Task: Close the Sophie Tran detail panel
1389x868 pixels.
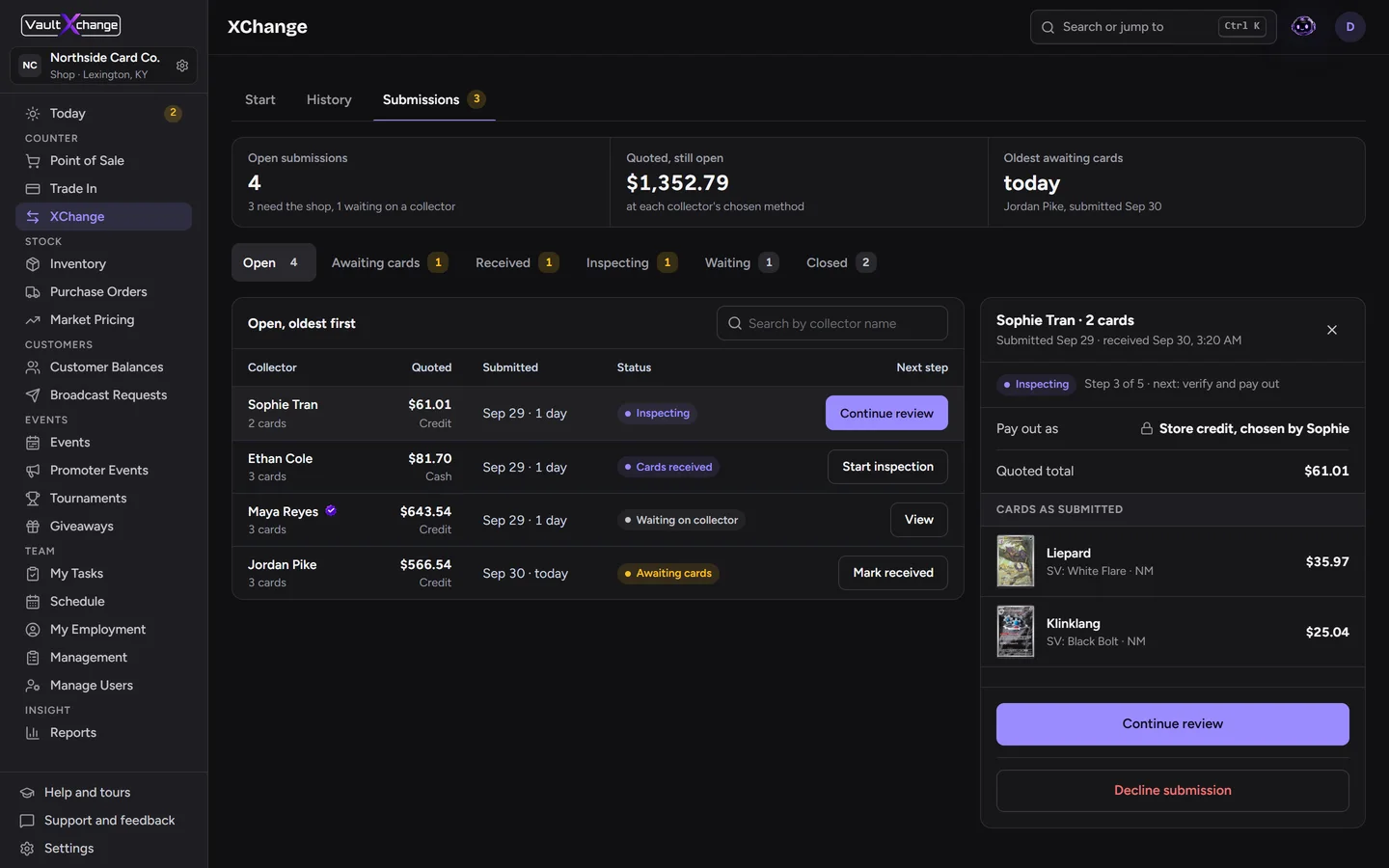Action: pyautogui.click(x=1332, y=330)
